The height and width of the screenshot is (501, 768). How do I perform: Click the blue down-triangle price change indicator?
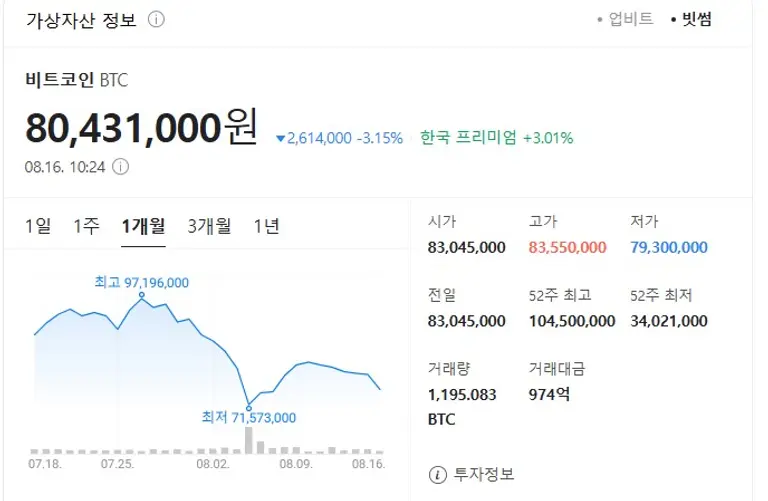pos(281,138)
